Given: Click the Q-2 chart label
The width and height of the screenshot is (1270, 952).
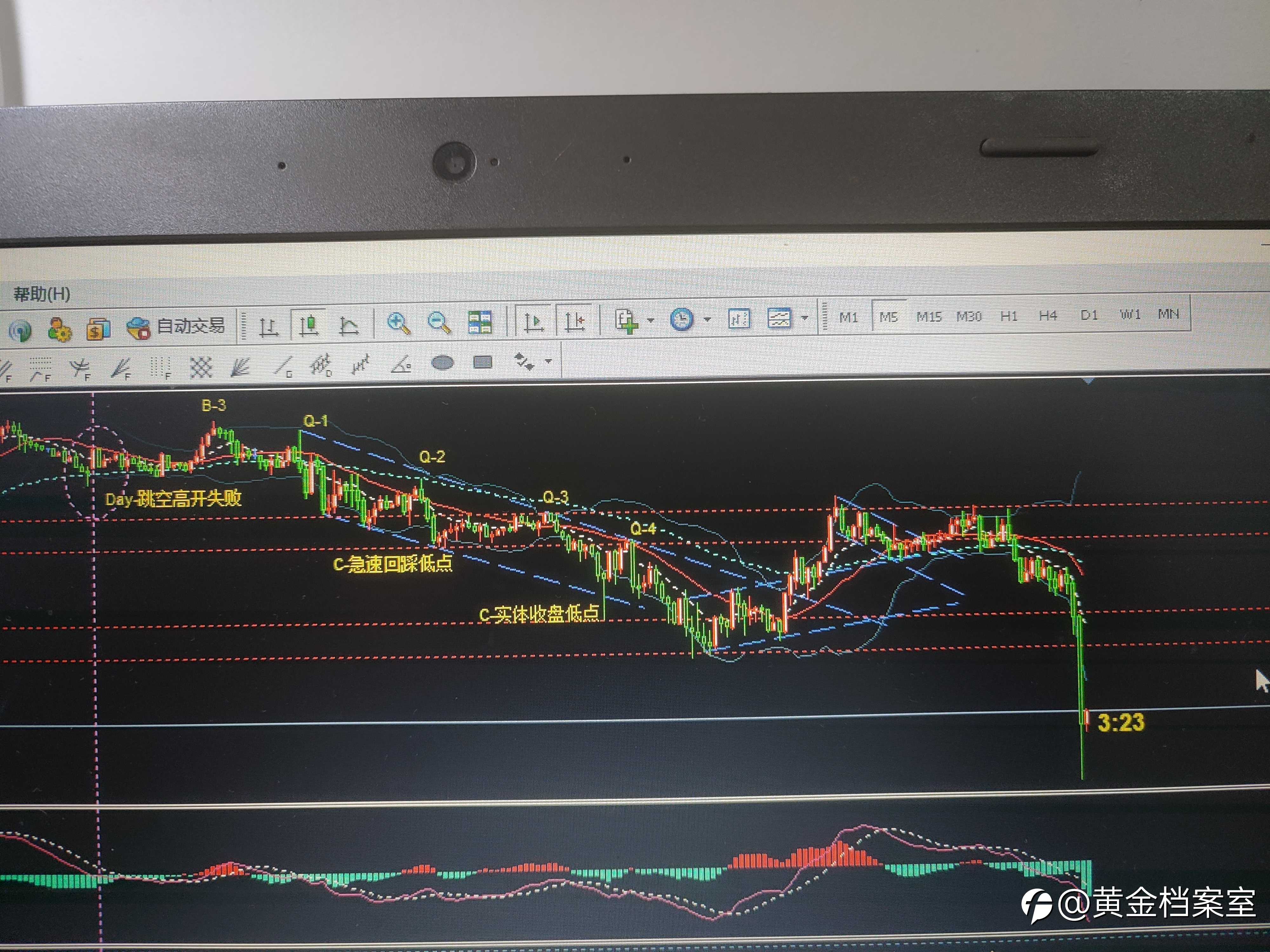Looking at the screenshot, I should click(x=432, y=457).
